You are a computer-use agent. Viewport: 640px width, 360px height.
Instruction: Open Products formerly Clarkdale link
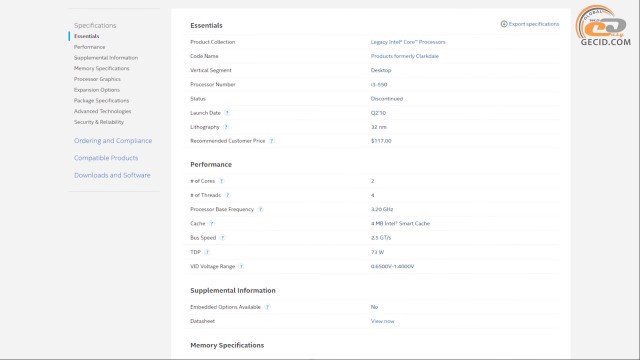(404, 56)
